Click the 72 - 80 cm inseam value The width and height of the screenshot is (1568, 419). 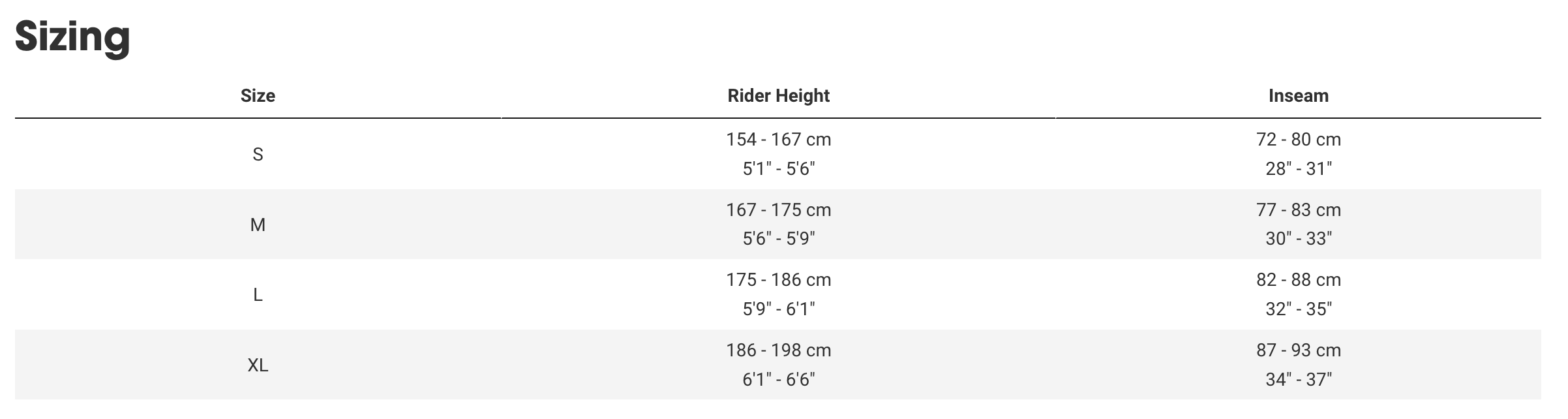pyautogui.click(x=1298, y=140)
